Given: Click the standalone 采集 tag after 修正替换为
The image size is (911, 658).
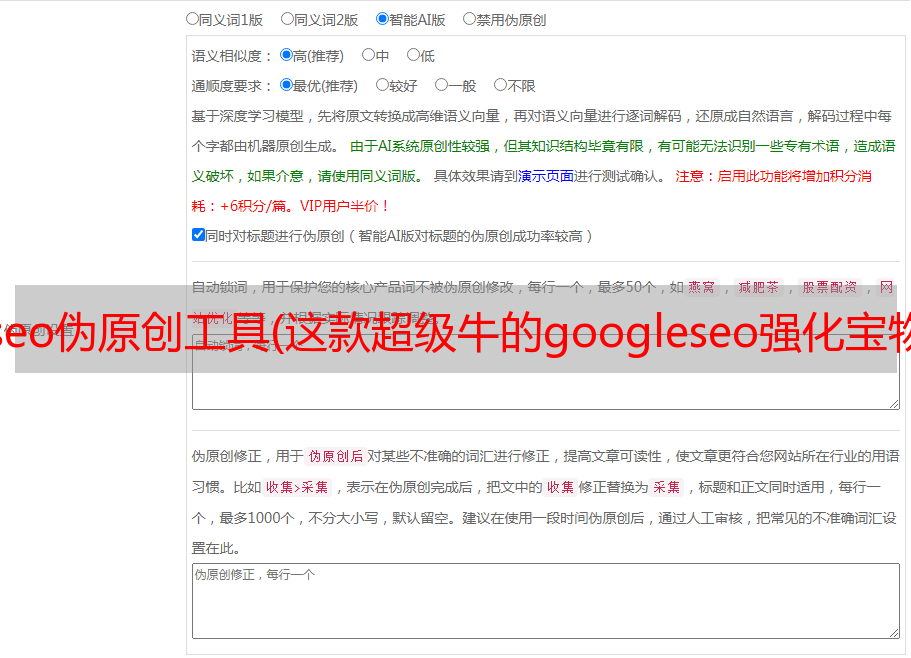Looking at the screenshot, I should [x=666, y=487].
